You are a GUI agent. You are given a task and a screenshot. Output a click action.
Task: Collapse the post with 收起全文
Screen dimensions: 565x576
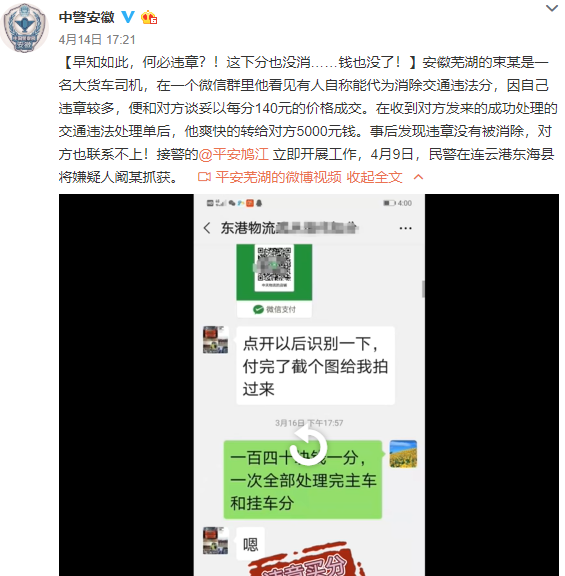374,177
